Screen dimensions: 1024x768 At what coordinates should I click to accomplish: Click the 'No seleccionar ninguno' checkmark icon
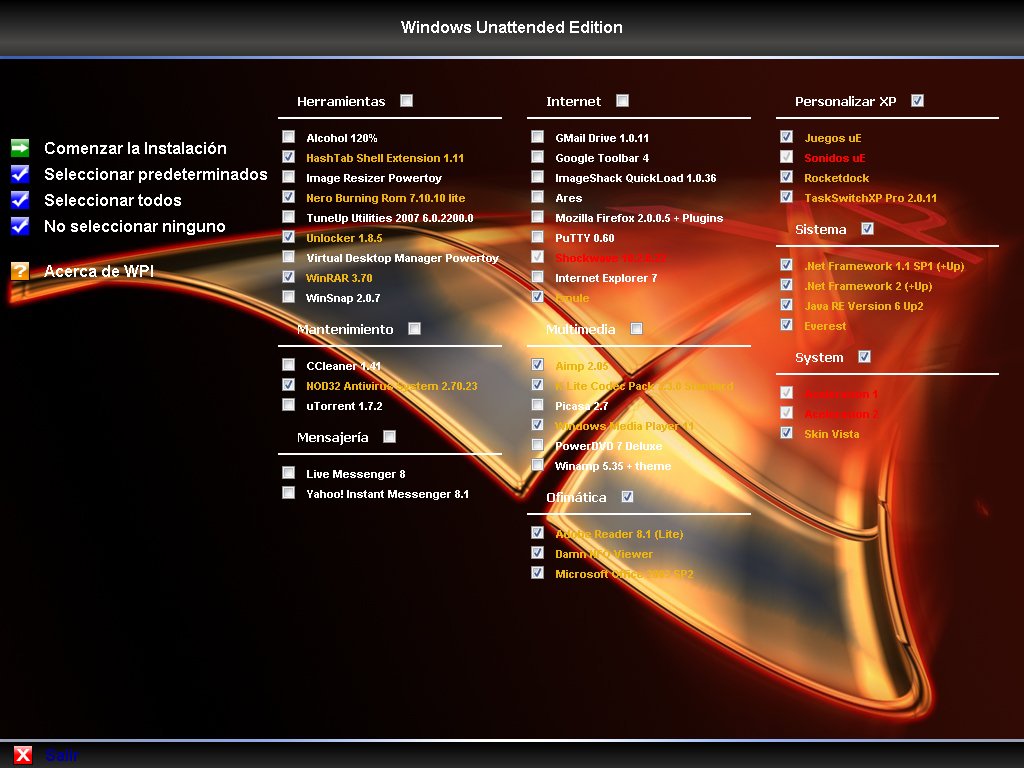click(19, 226)
